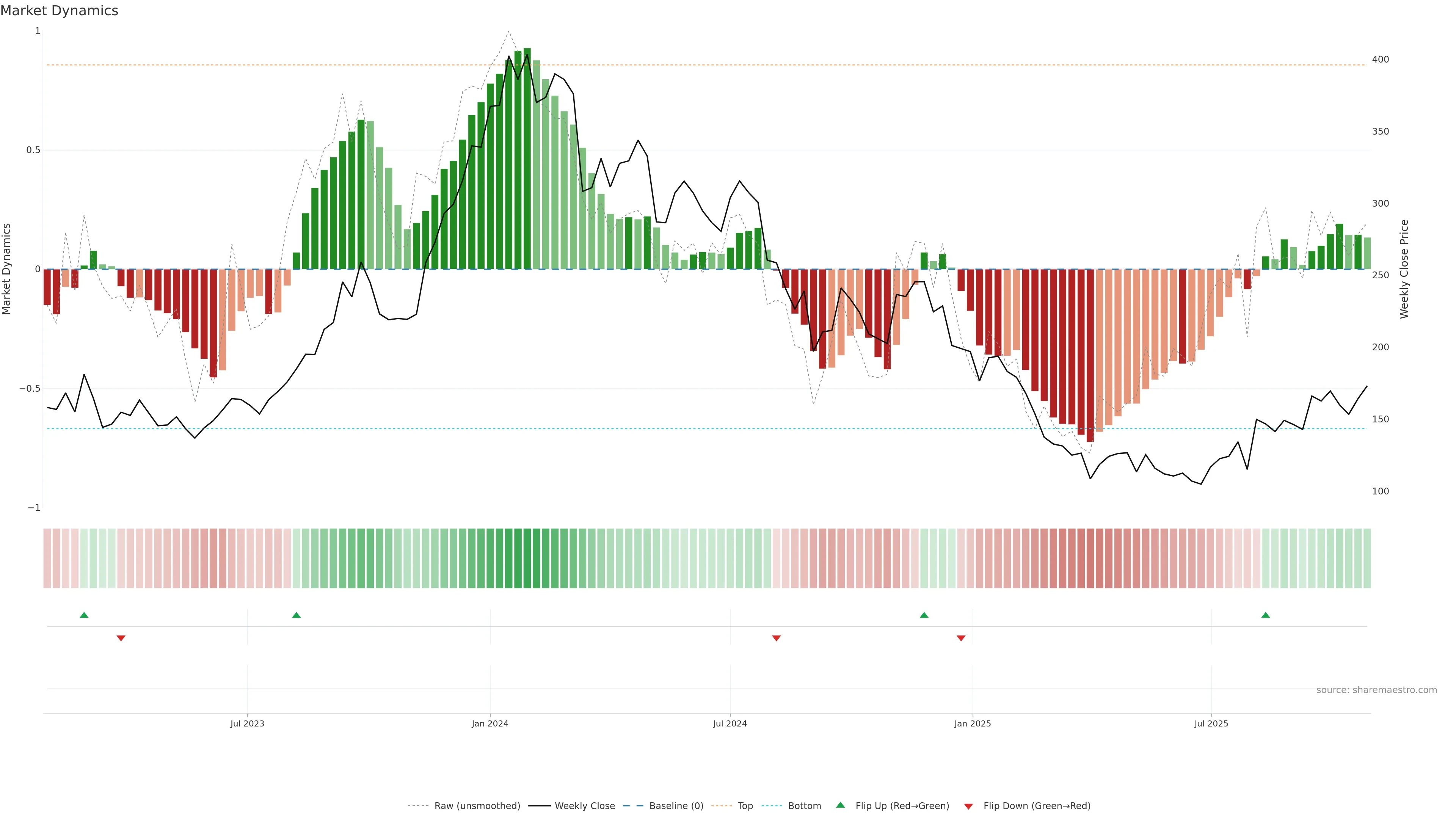Click the Market Dynamics chart title

(60, 11)
